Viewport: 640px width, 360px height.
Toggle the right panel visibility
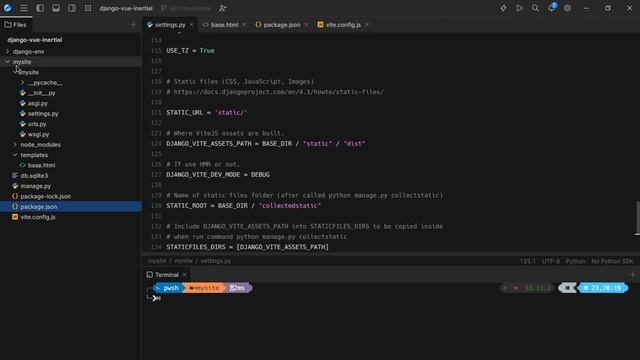point(72,8)
